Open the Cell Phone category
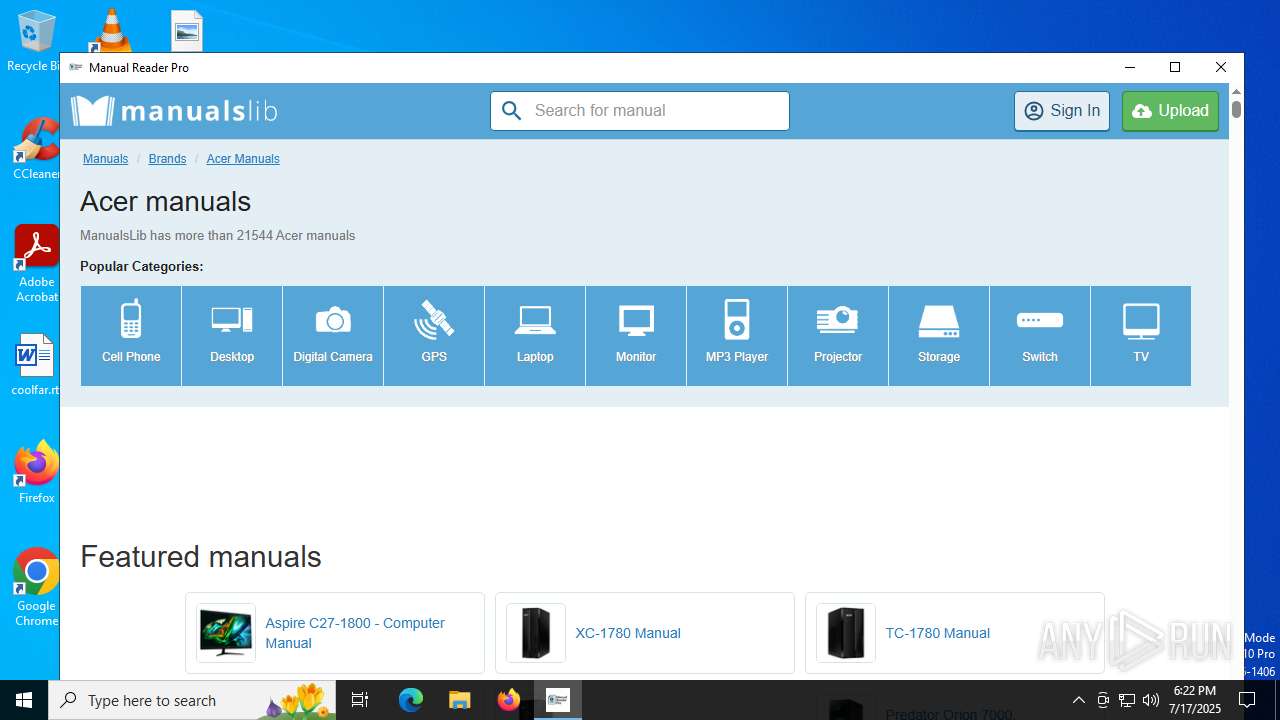Screen dimensions: 1280x720 pos(131,336)
